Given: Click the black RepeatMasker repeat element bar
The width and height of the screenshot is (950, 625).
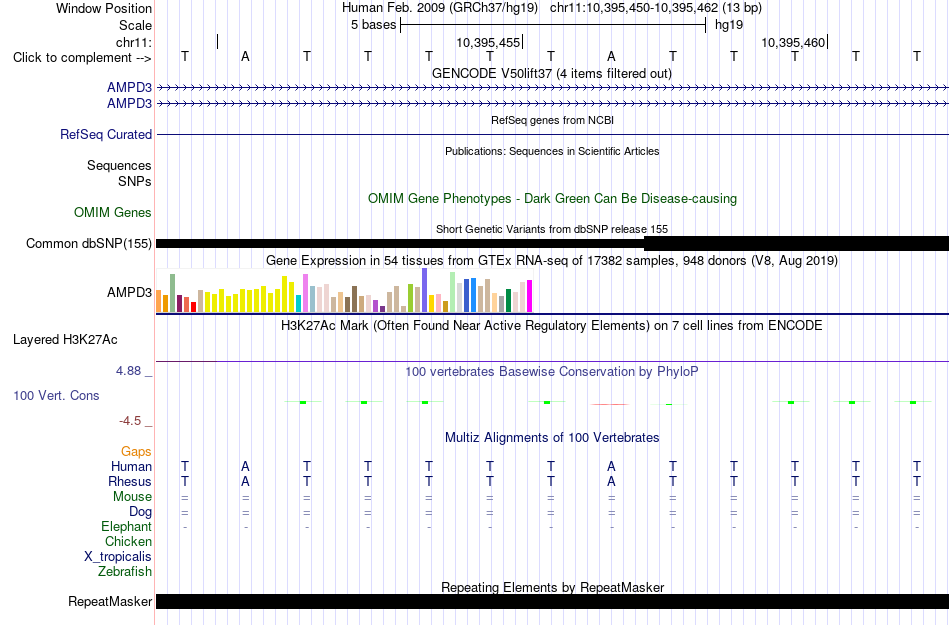Looking at the screenshot, I should click(x=553, y=601).
